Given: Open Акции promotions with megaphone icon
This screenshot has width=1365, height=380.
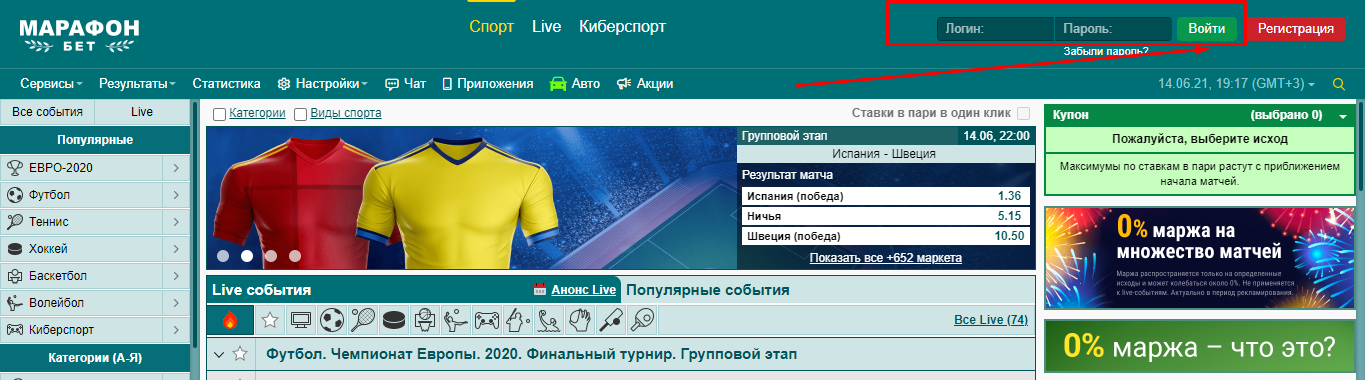Looking at the screenshot, I should 645,84.
